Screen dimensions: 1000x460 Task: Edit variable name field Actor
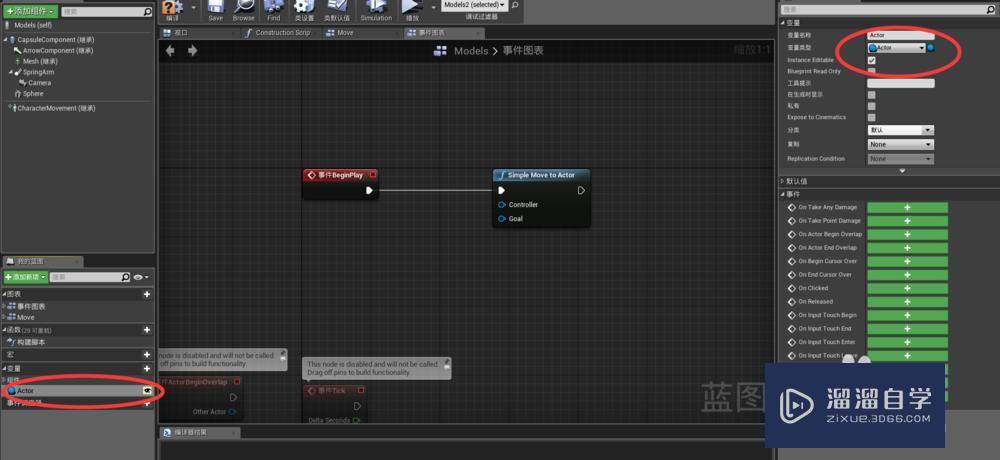[901, 36]
